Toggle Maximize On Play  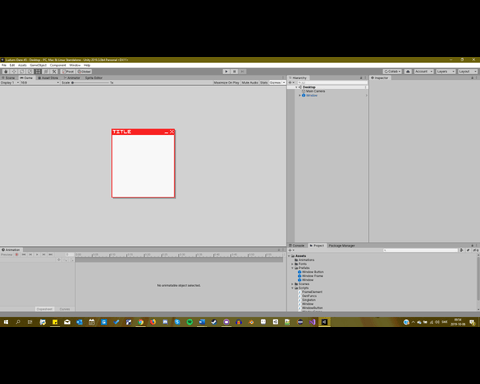pos(226,83)
